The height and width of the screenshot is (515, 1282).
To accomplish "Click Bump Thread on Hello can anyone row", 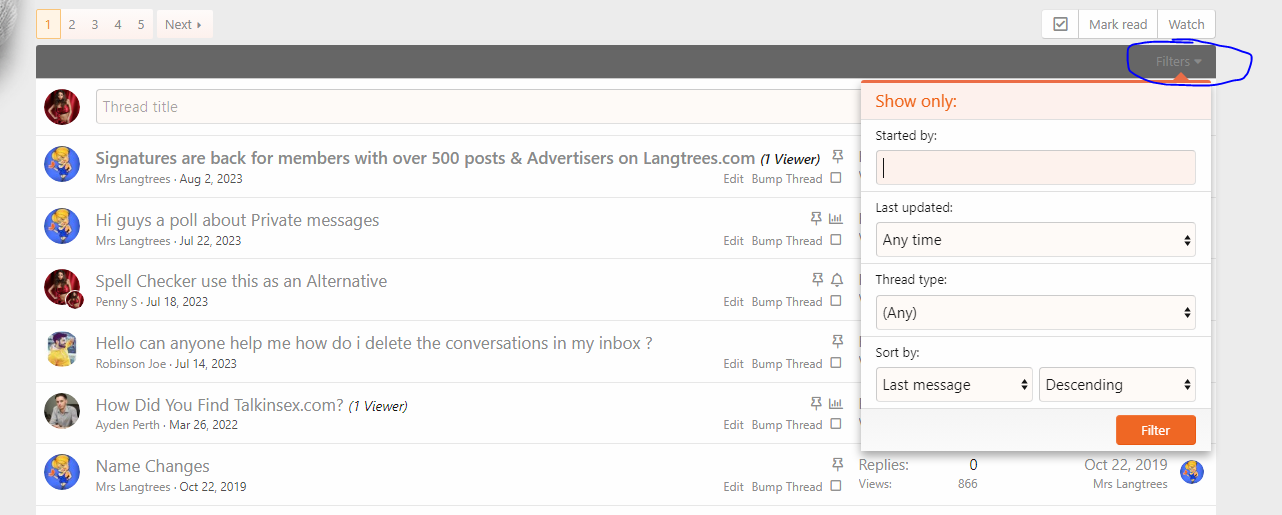I will pyautogui.click(x=787, y=364).
